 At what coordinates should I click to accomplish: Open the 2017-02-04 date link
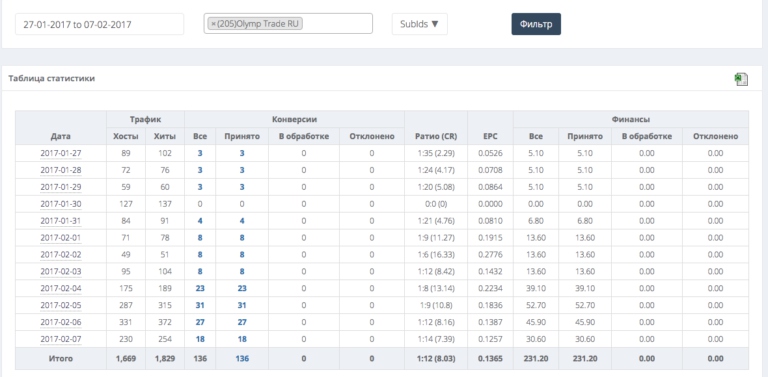(x=61, y=288)
